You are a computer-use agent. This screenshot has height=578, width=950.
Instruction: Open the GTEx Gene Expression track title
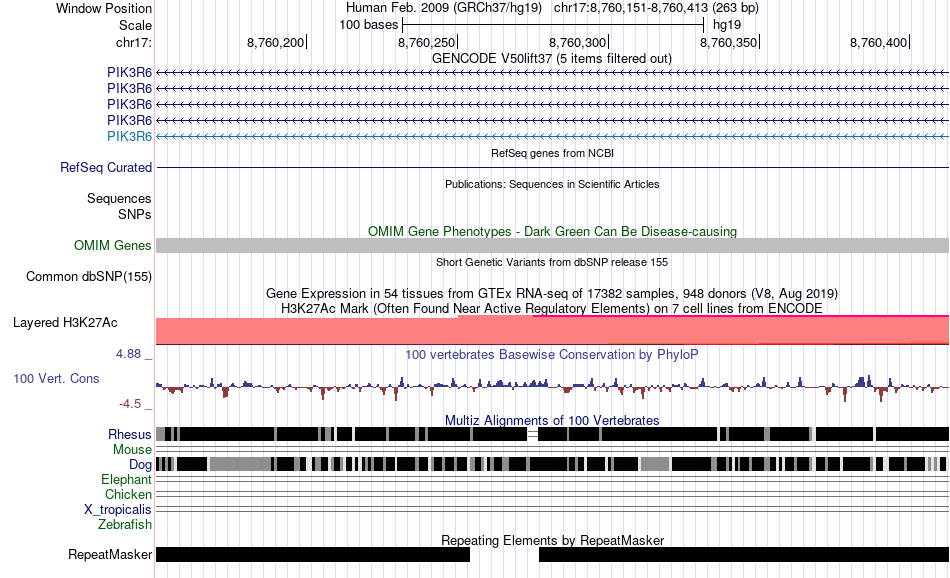(x=552, y=294)
